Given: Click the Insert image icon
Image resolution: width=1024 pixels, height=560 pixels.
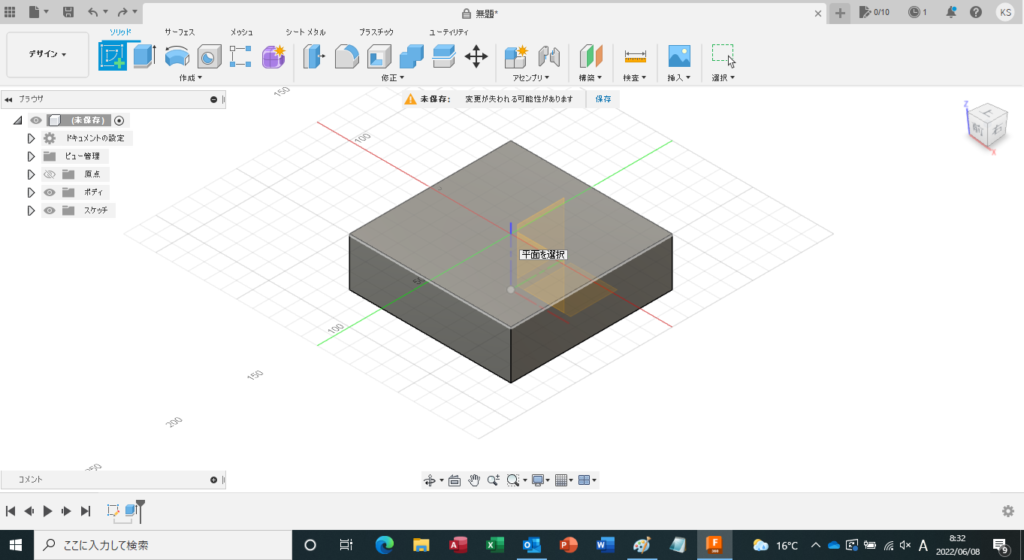Looking at the screenshot, I should coord(679,56).
